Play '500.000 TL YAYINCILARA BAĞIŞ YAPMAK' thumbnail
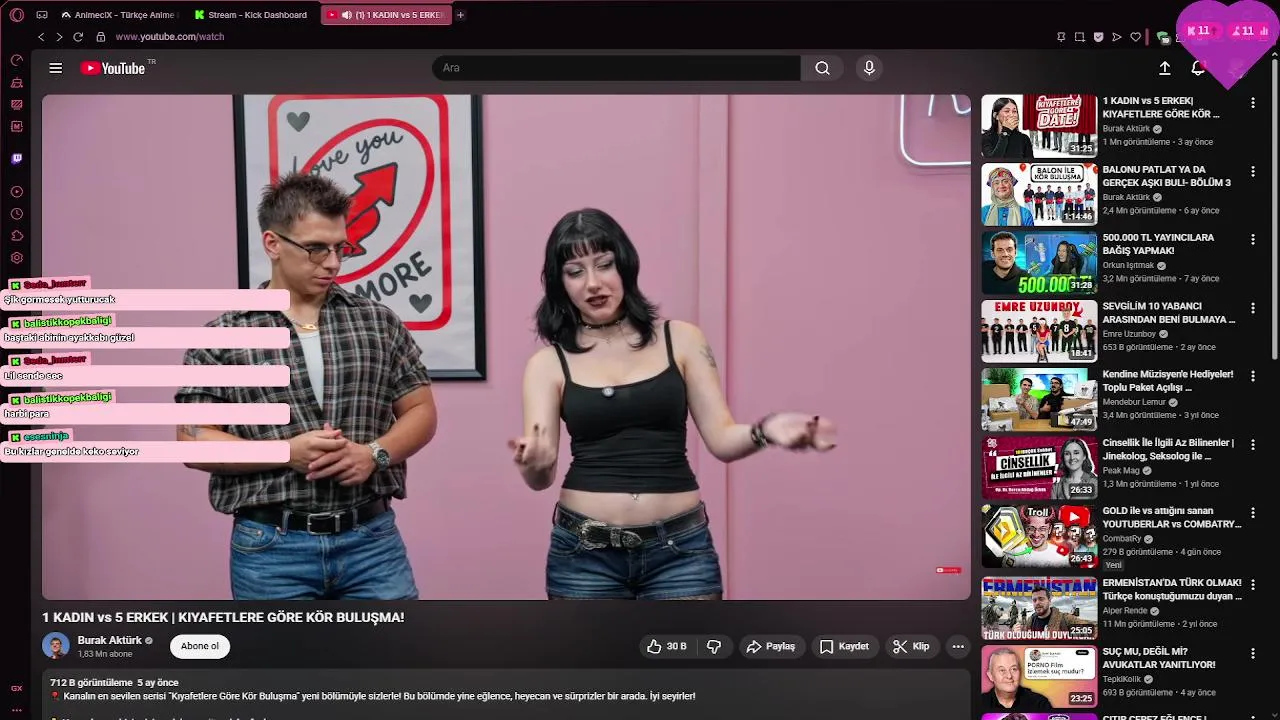 tap(1039, 262)
